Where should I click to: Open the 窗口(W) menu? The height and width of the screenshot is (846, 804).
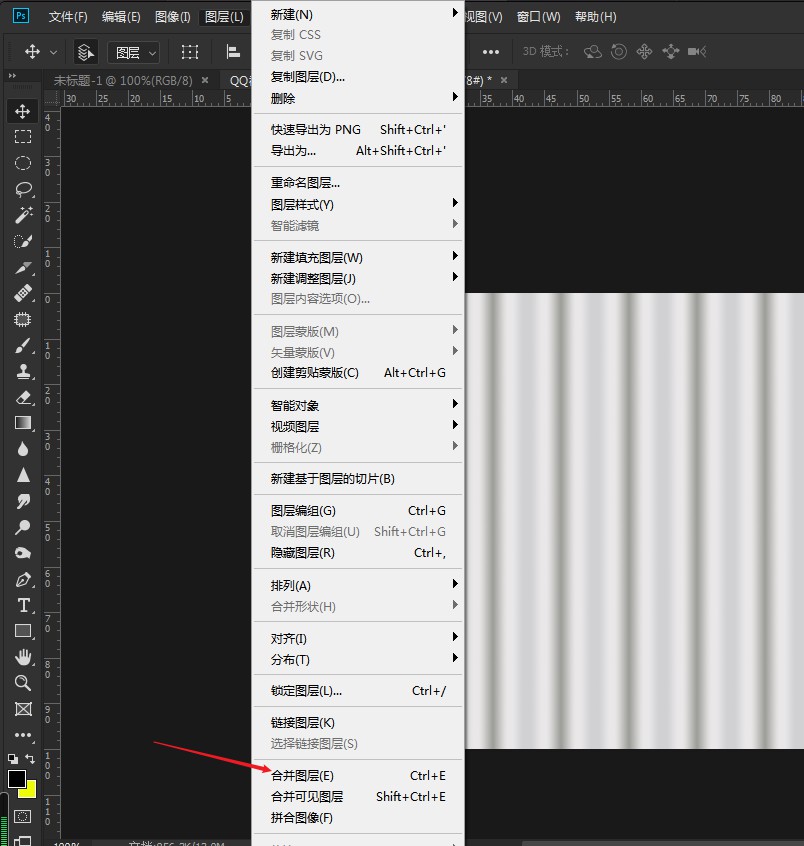539,17
